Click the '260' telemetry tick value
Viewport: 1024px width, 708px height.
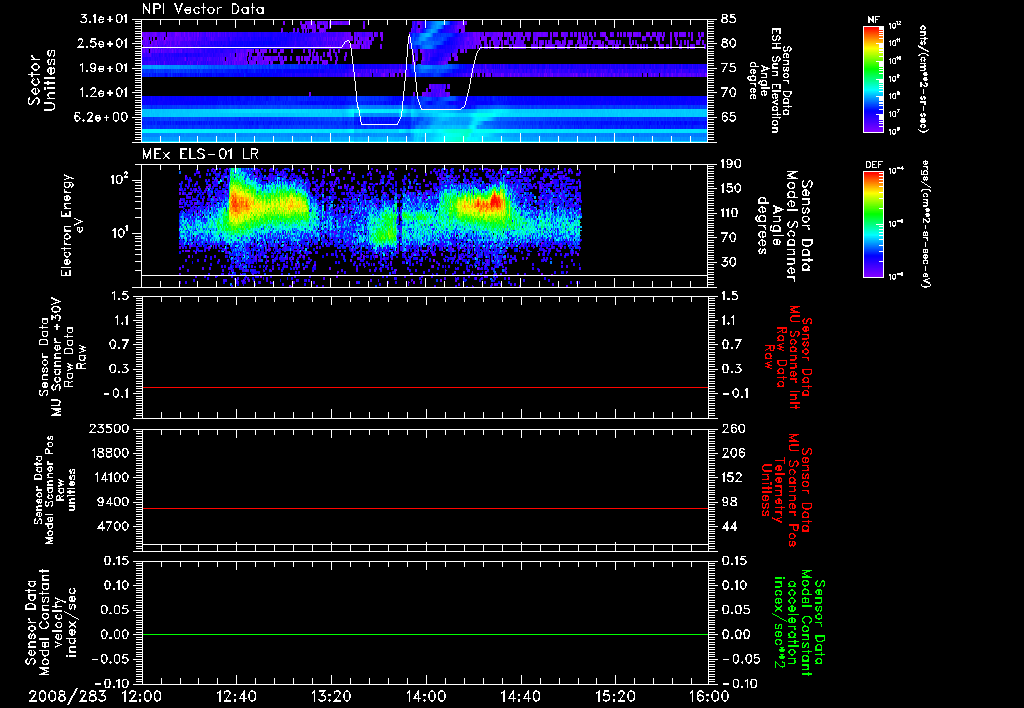point(731,429)
